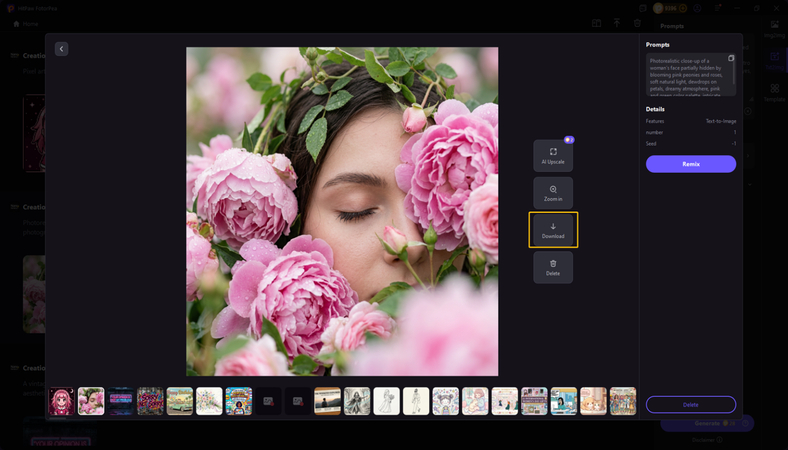The width and height of the screenshot is (788, 450).
Task: Click the main peony portrait preview image
Action: [x=342, y=211]
